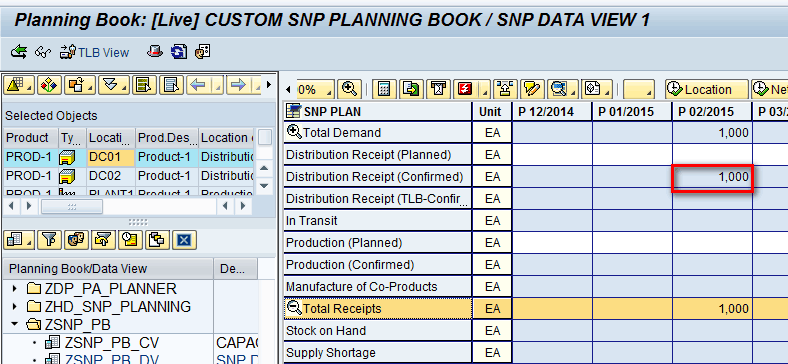Click the blue right arrow button
Image resolution: width=788 pixels, height=364 pixels.
[x=238, y=85]
